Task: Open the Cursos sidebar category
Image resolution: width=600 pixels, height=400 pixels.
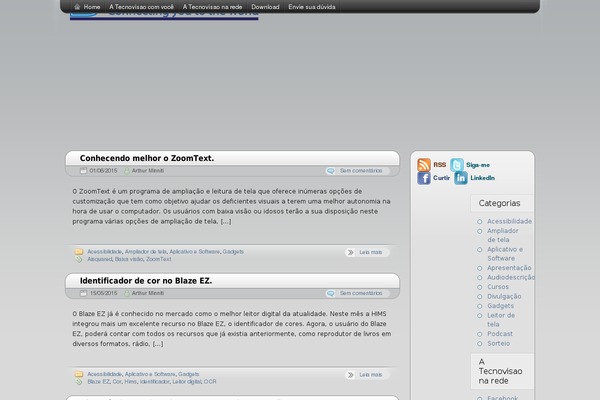Action: (x=498, y=287)
